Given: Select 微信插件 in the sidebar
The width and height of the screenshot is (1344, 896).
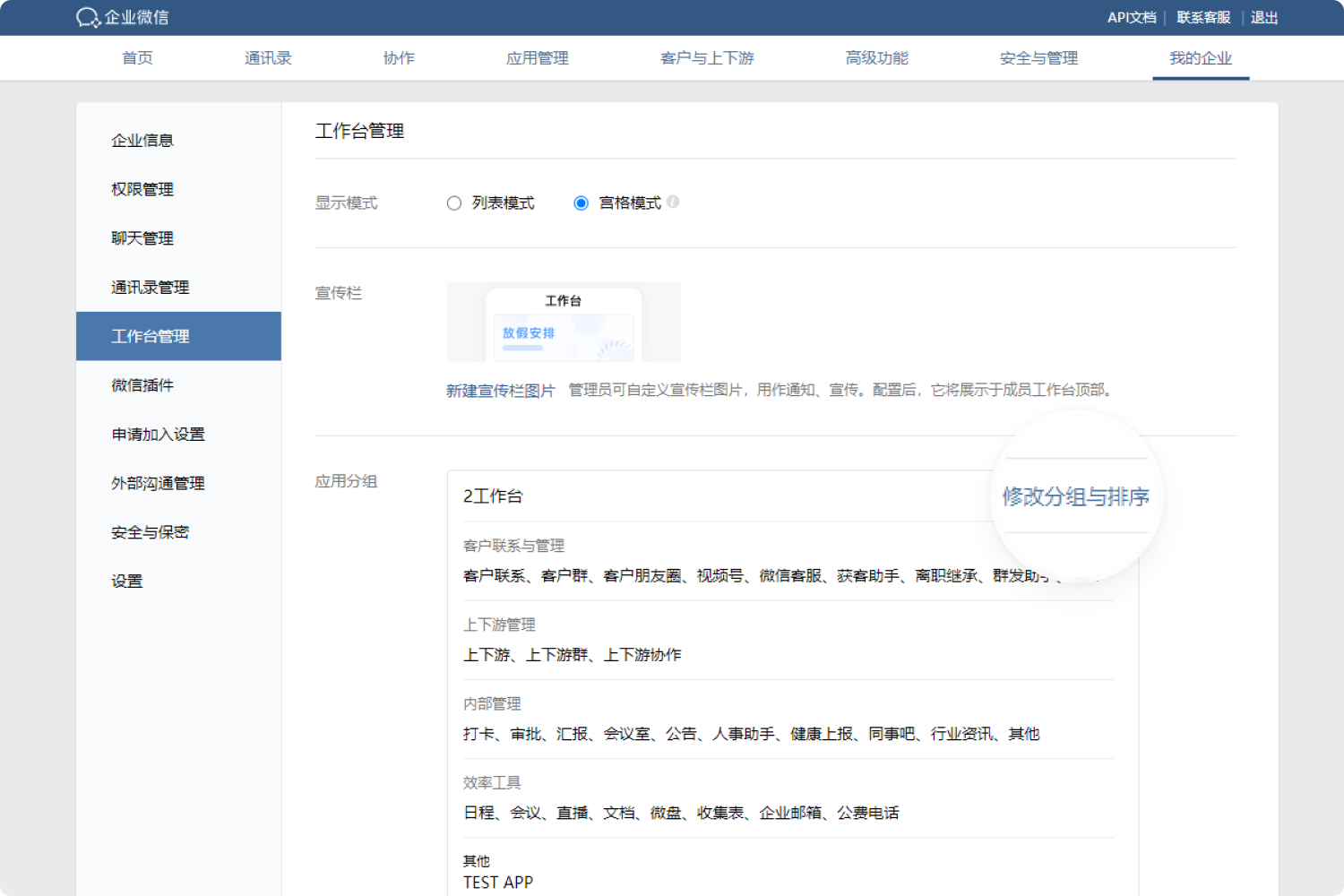Looking at the screenshot, I should click(x=142, y=384).
